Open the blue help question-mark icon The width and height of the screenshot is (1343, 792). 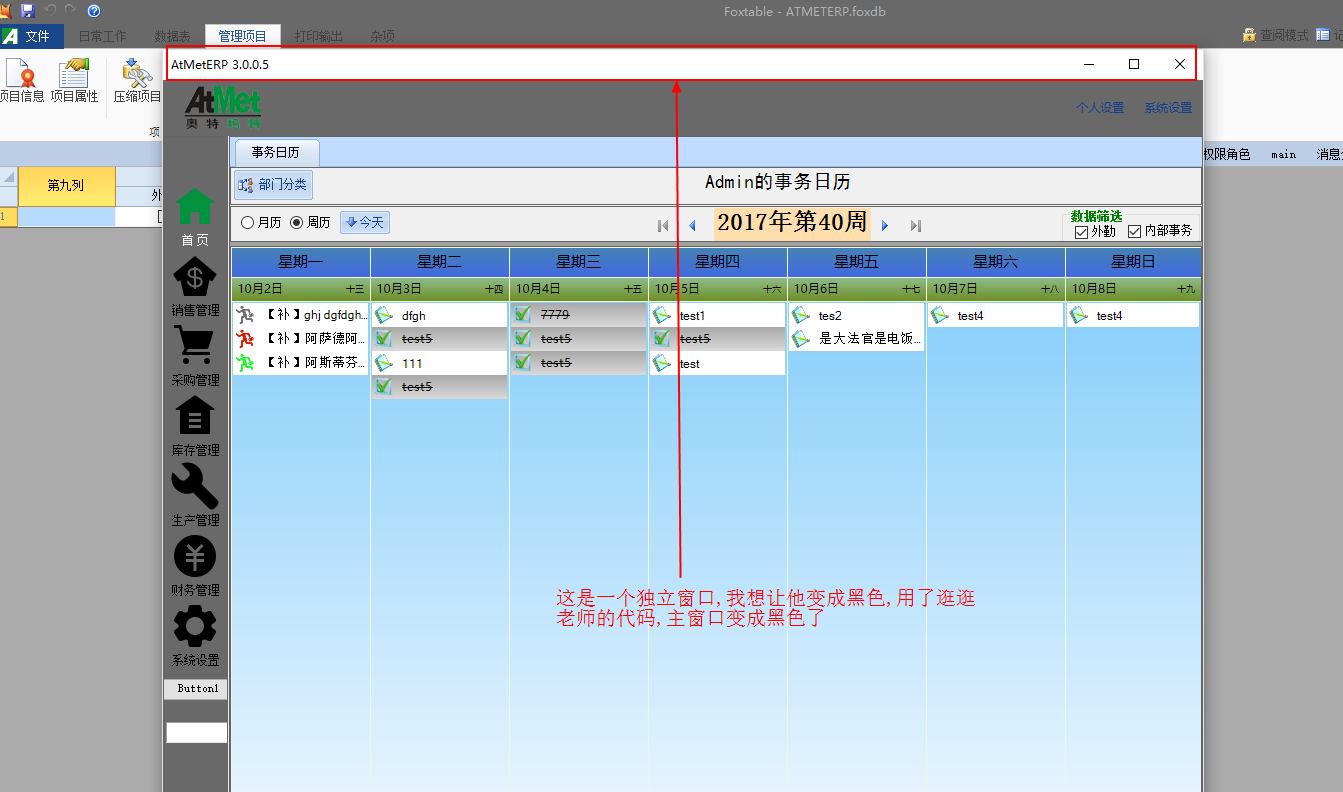pyautogui.click(x=94, y=10)
